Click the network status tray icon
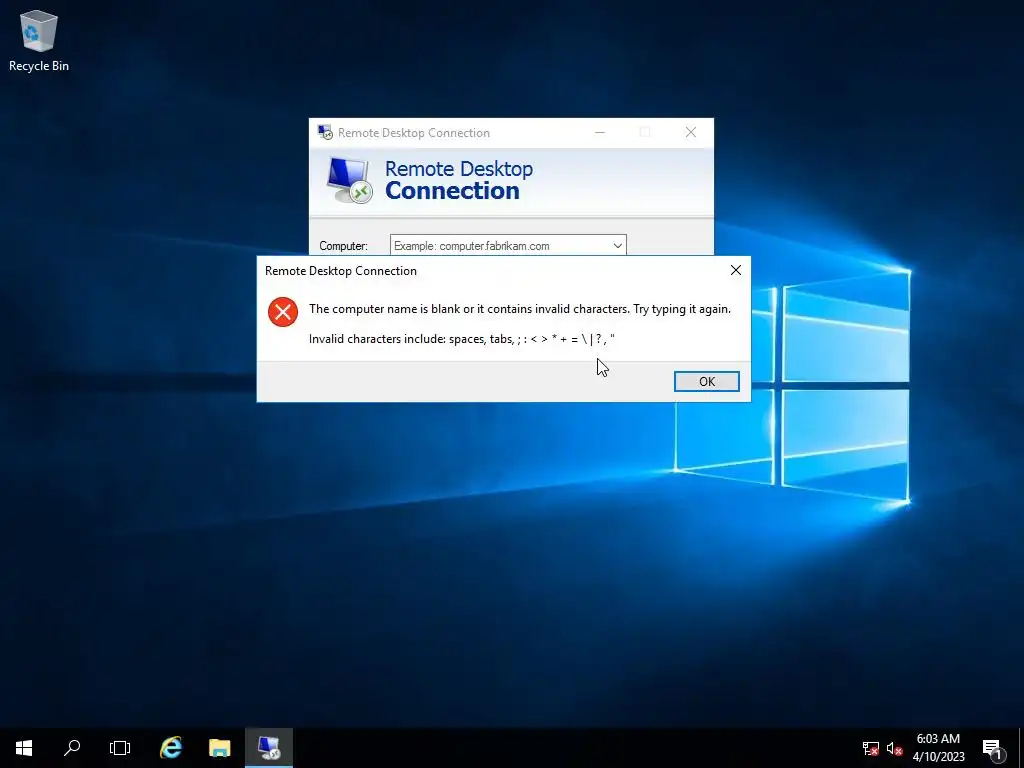 (x=871, y=748)
